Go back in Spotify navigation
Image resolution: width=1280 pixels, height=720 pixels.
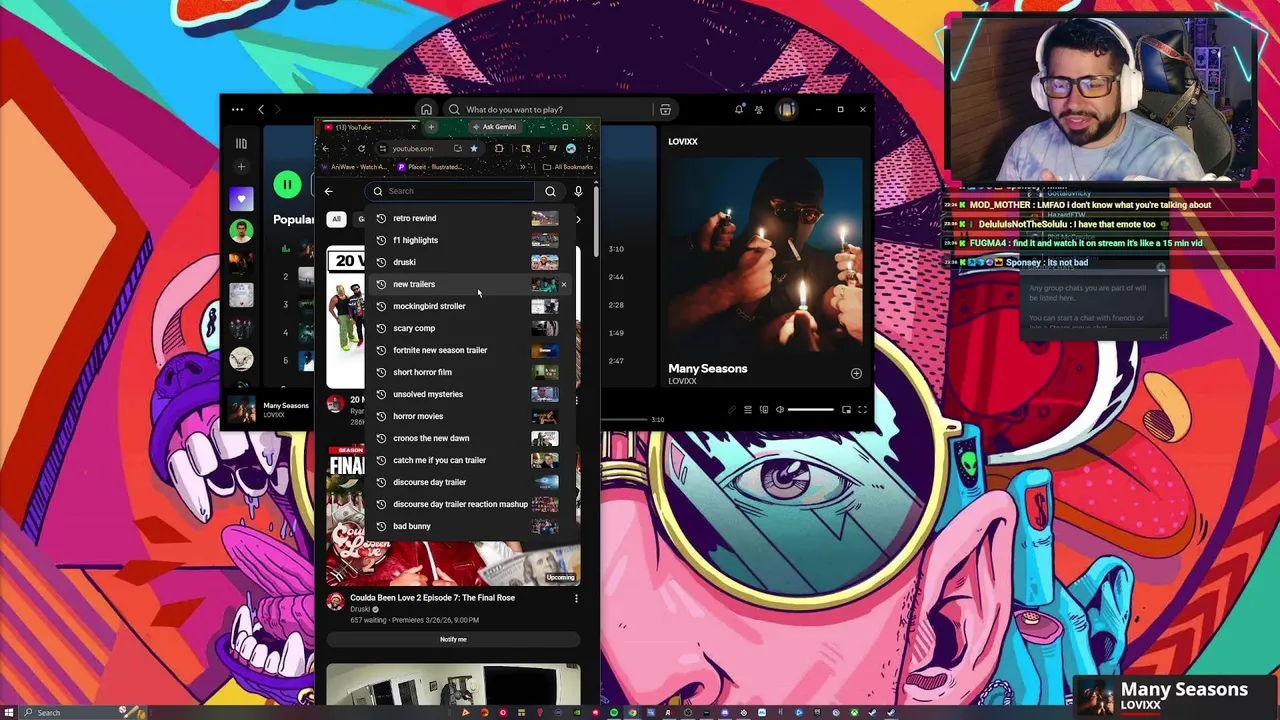point(261,109)
